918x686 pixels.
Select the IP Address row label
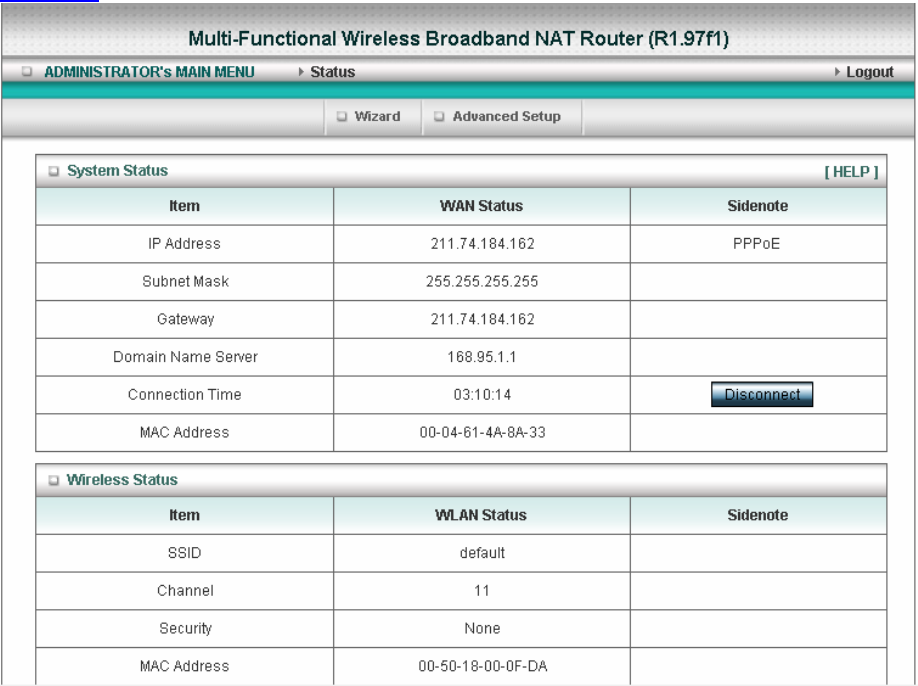[x=184, y=243]
